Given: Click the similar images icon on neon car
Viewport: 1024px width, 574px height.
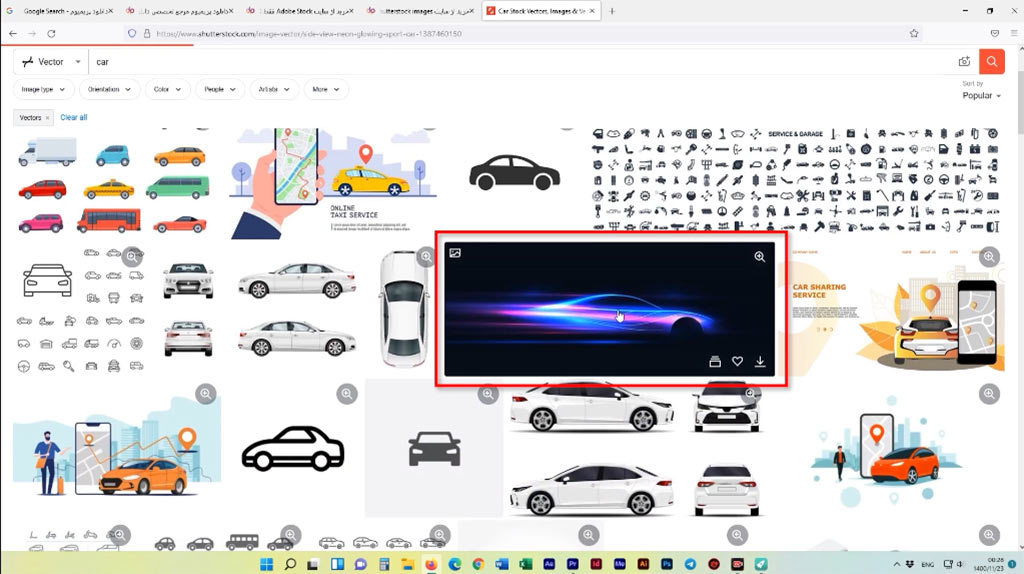Looking at the screenshot, I should pyautogui.click(x=455, y=253).
